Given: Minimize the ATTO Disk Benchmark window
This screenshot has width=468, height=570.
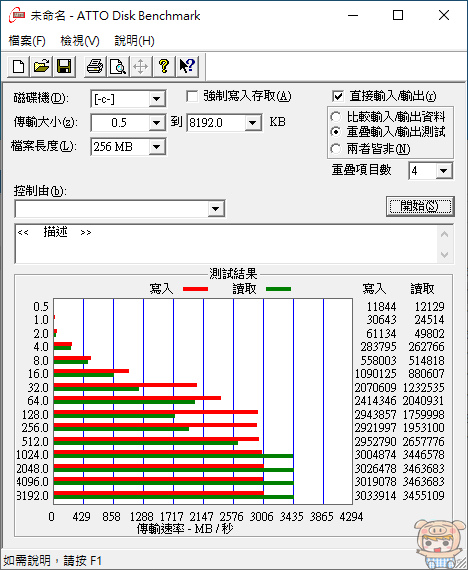Looking at the screenshot, I should coord(353,15).
